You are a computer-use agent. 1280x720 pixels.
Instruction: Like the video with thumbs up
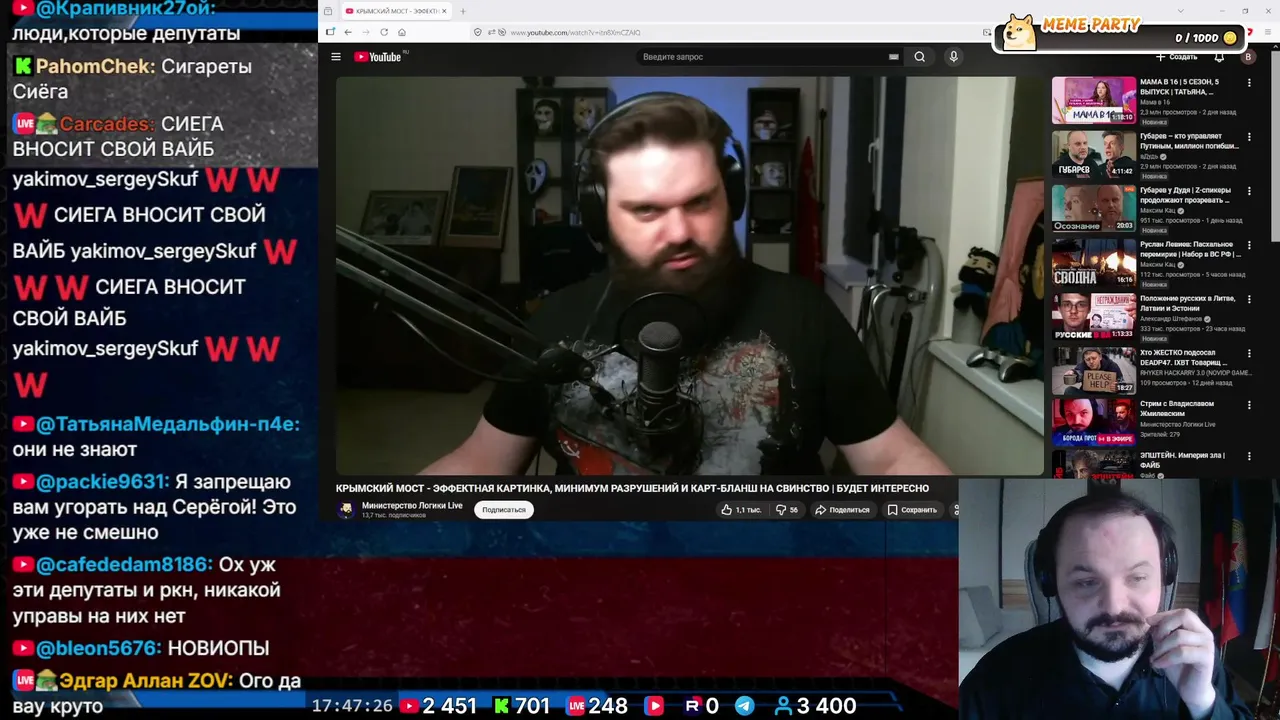(741, 510)
